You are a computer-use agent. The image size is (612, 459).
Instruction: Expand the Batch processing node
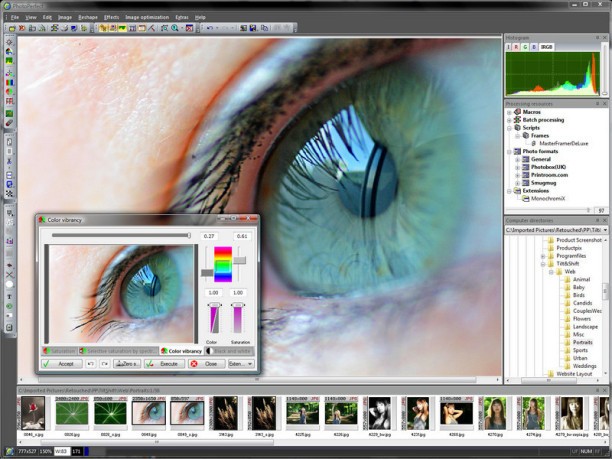[x=509, y=120]
